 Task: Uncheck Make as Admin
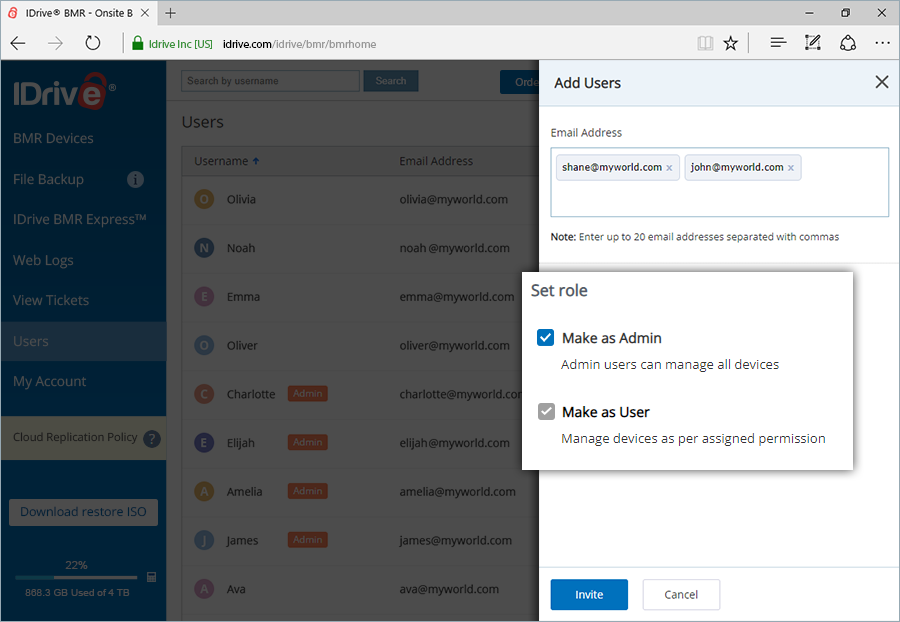(x=545, y=337)
